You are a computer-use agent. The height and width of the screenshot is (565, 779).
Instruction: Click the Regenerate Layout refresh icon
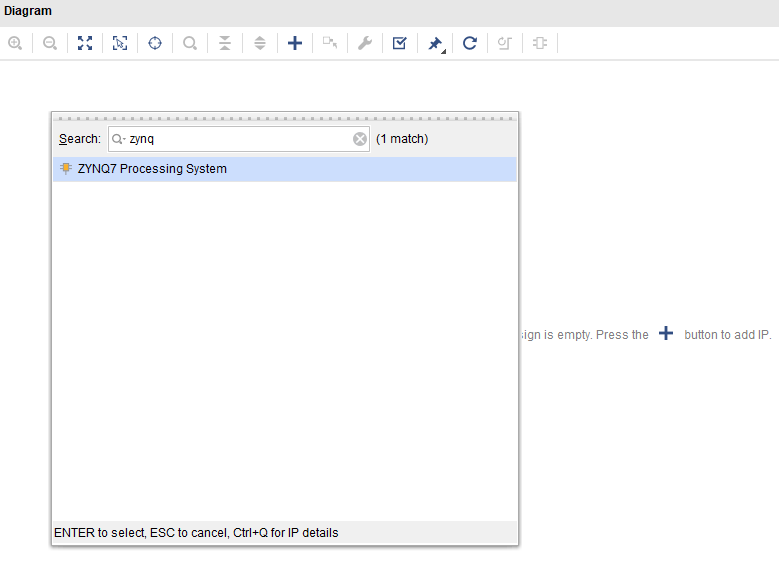(x=470, y=44)
